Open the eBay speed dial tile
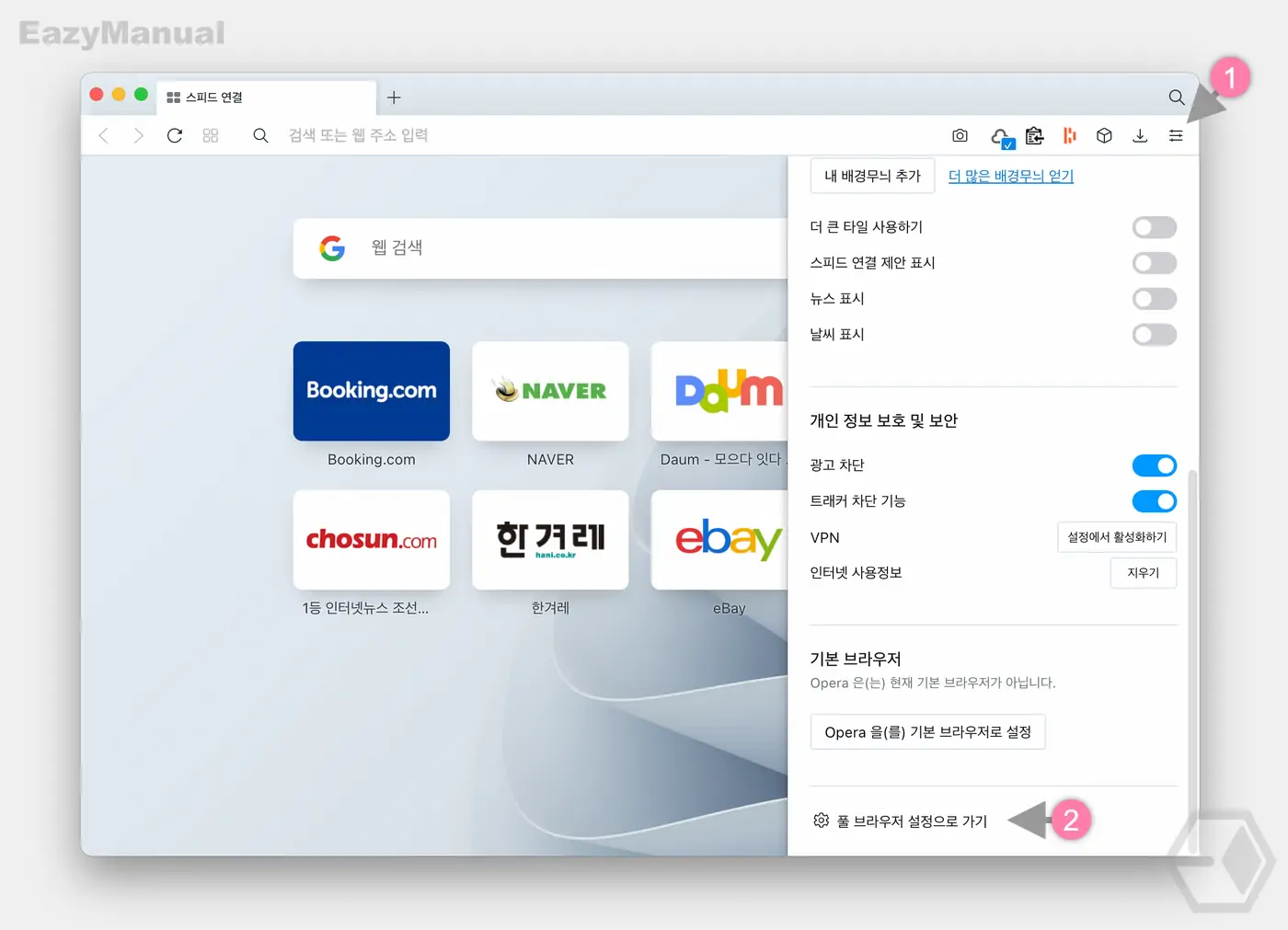This screenshot has width=1288, height=930. tap(719, 539)
